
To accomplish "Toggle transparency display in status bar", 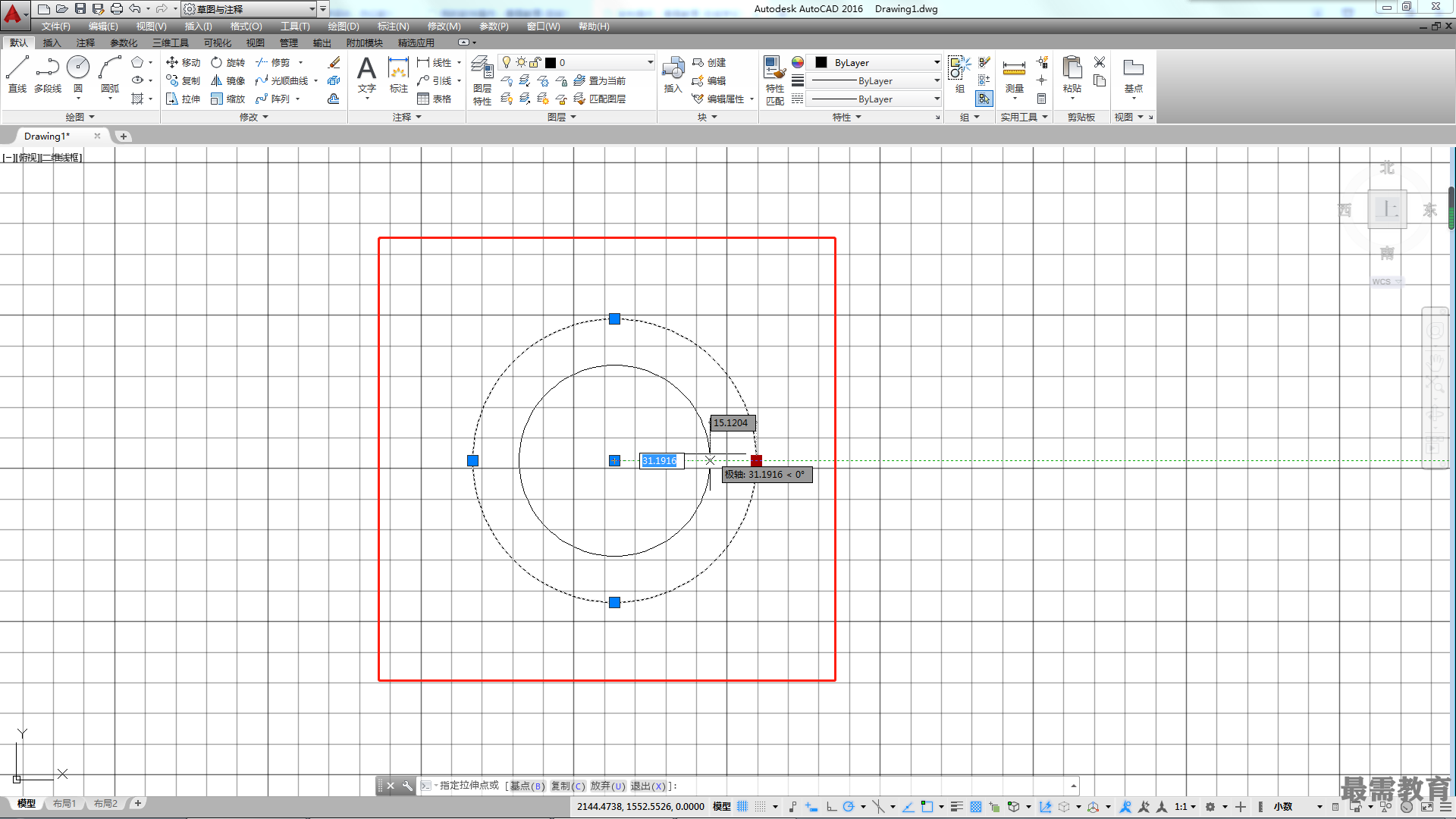I will [976, 806].
